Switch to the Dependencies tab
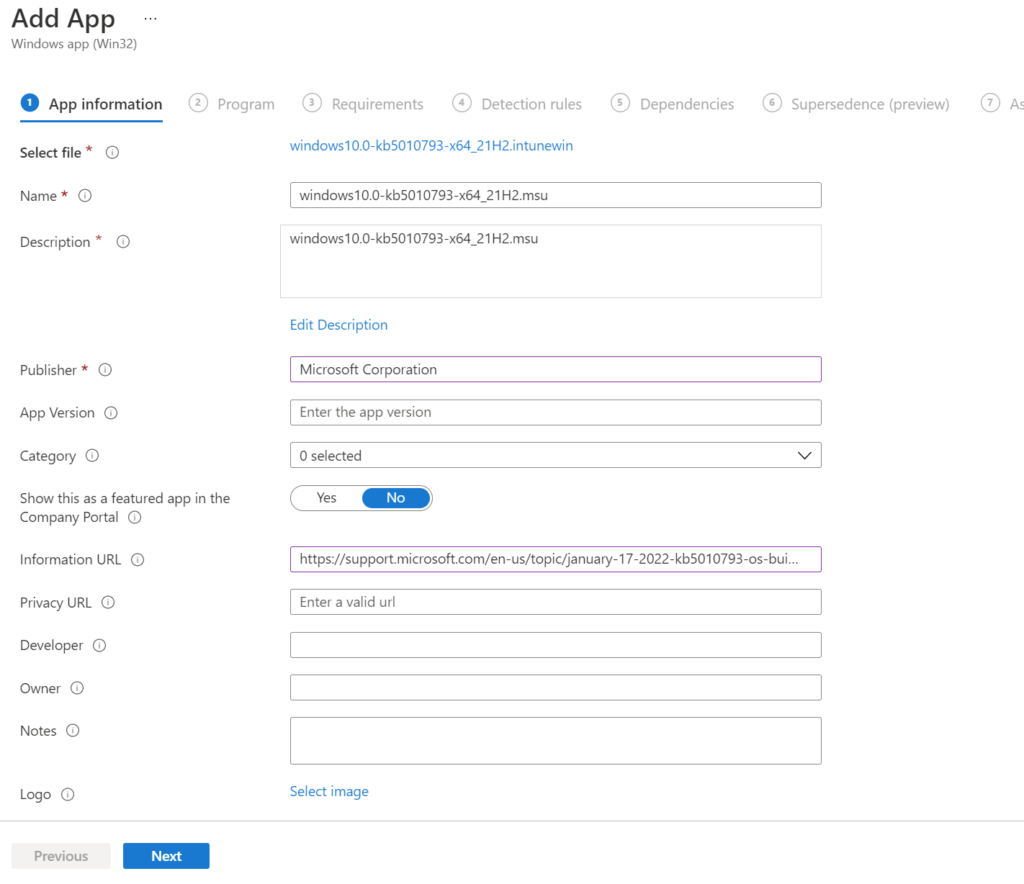The height and width of the screenshot is (884, 1024). pyautogui.click(x=673, y=104)
